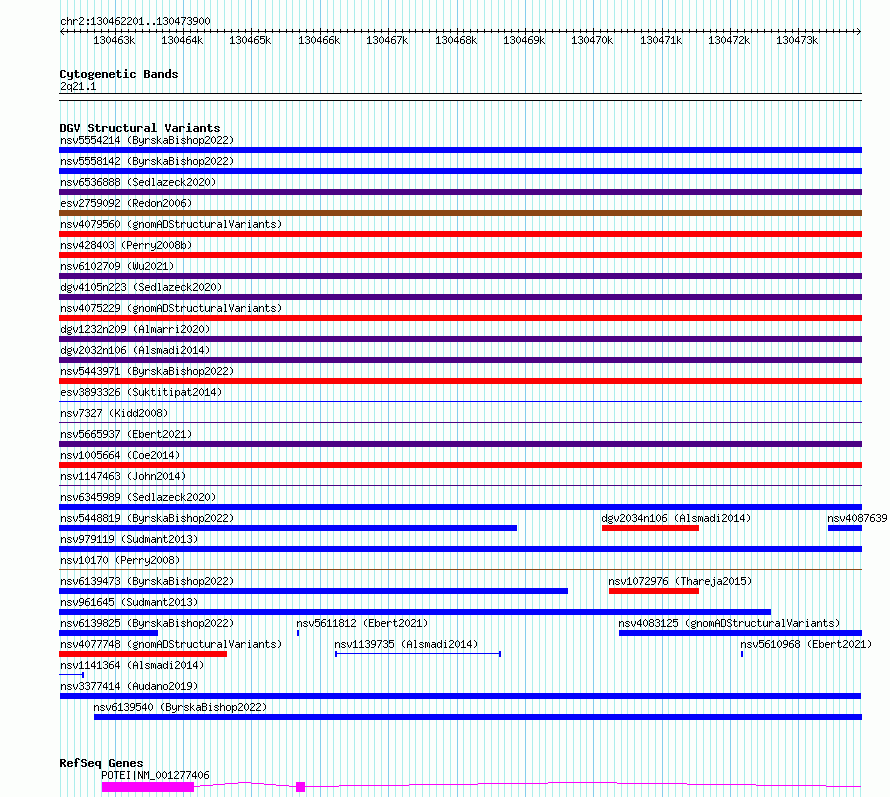Click the small nsv5611812 variant tick
The height and width of the screenshot is (797, 890).
[298, 634]
